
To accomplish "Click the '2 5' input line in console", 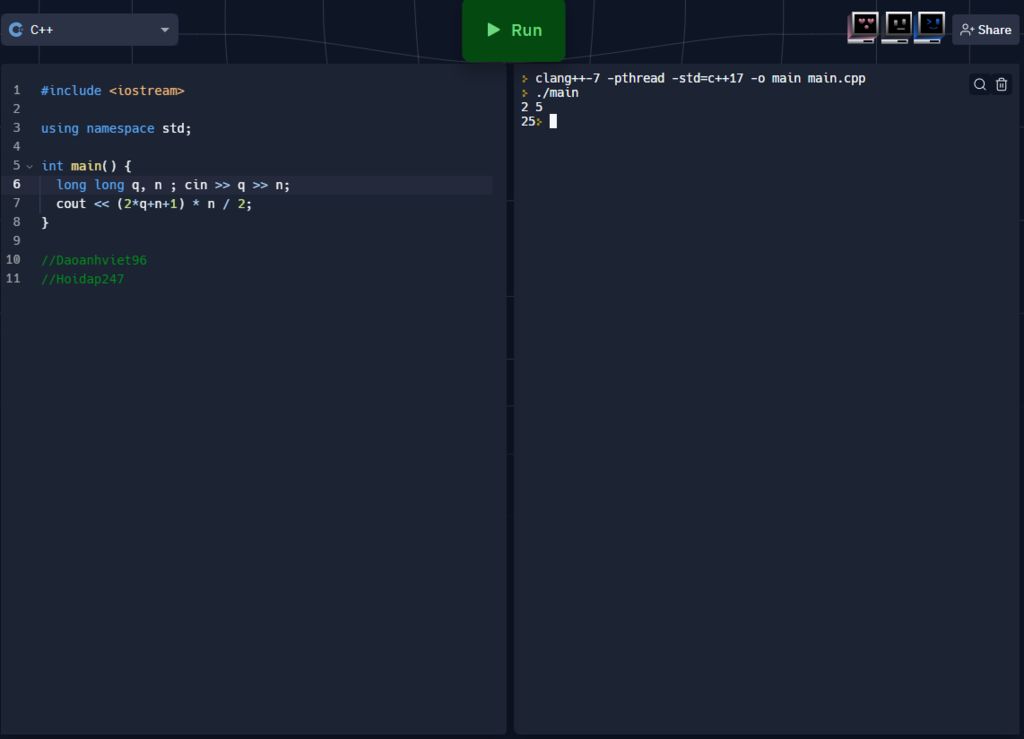I will (x=532, y=107).
